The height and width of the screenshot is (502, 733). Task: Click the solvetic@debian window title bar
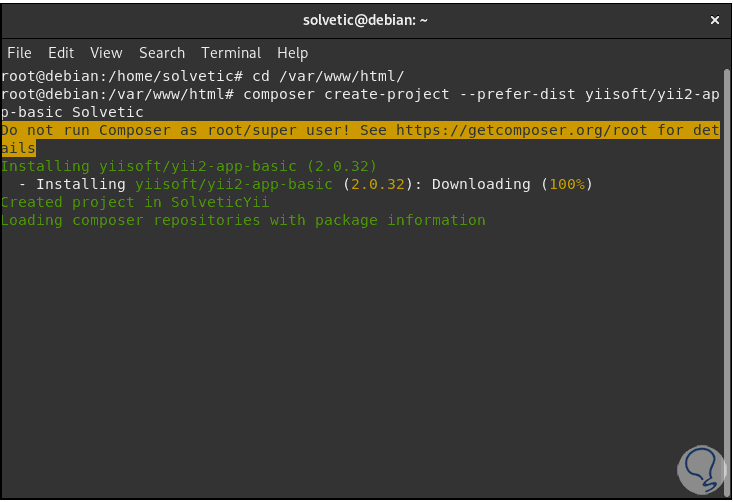(366, 20)
